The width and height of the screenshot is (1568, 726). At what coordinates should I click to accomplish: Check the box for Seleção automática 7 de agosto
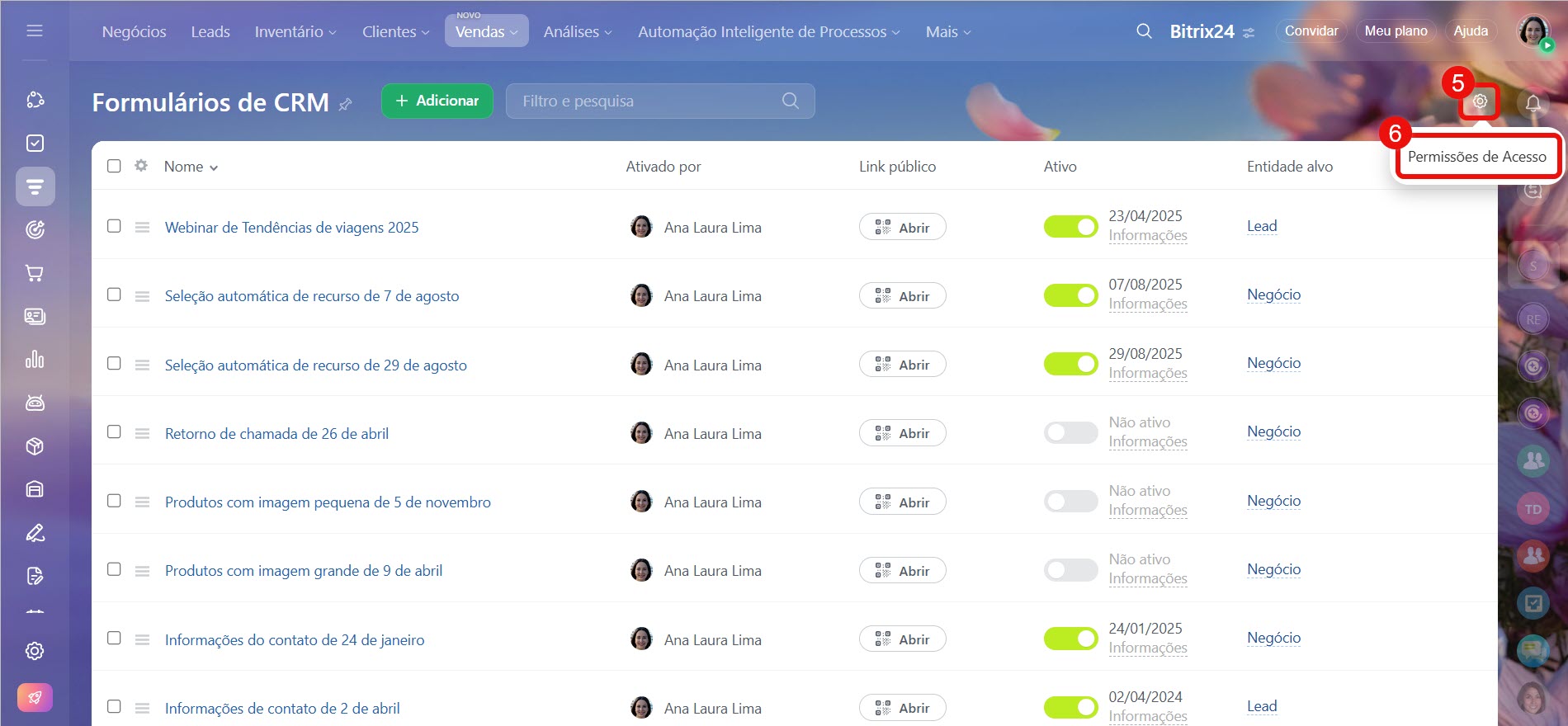point(114,295)
